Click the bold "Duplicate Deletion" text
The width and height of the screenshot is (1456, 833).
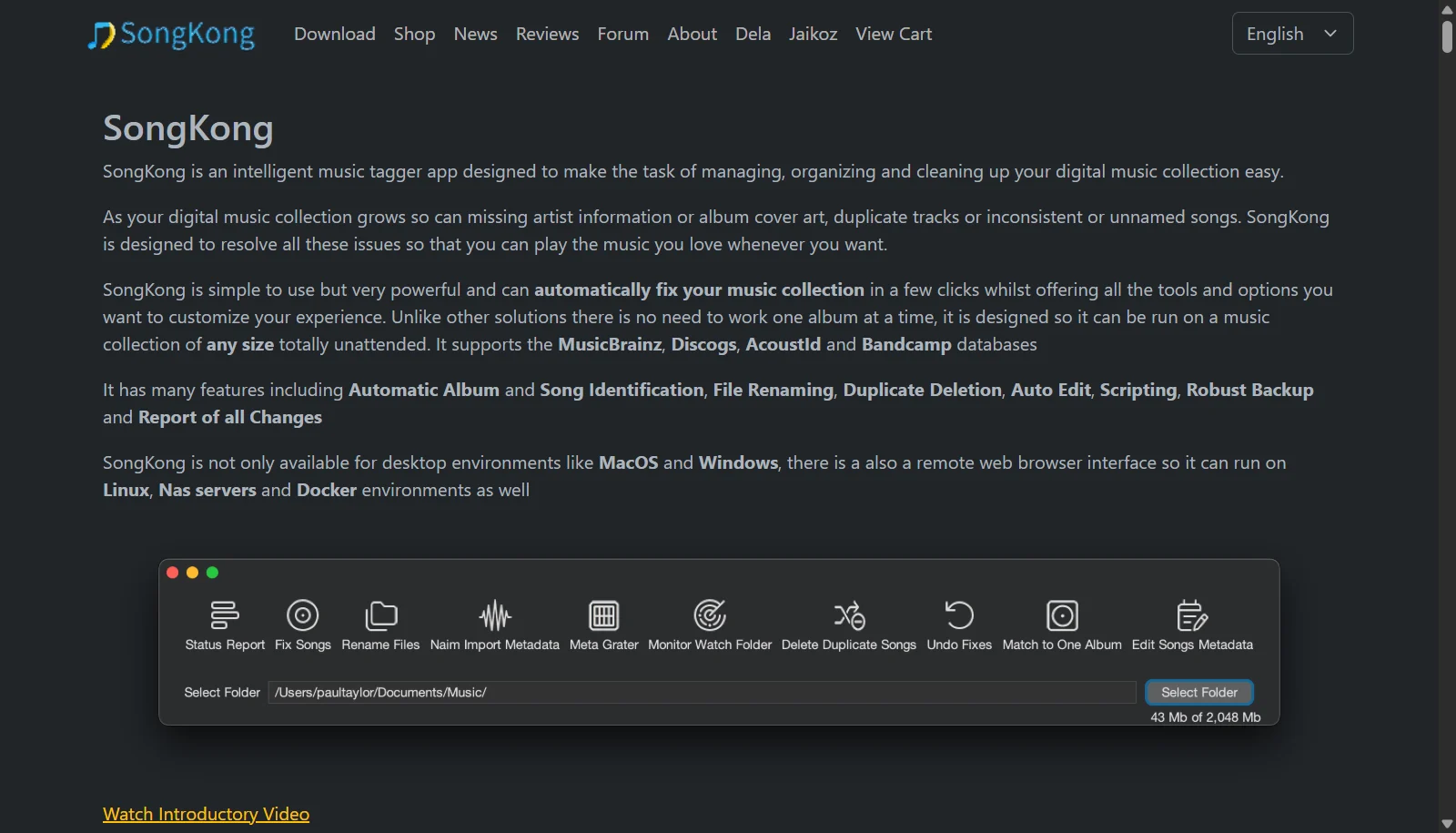(922, 390)
